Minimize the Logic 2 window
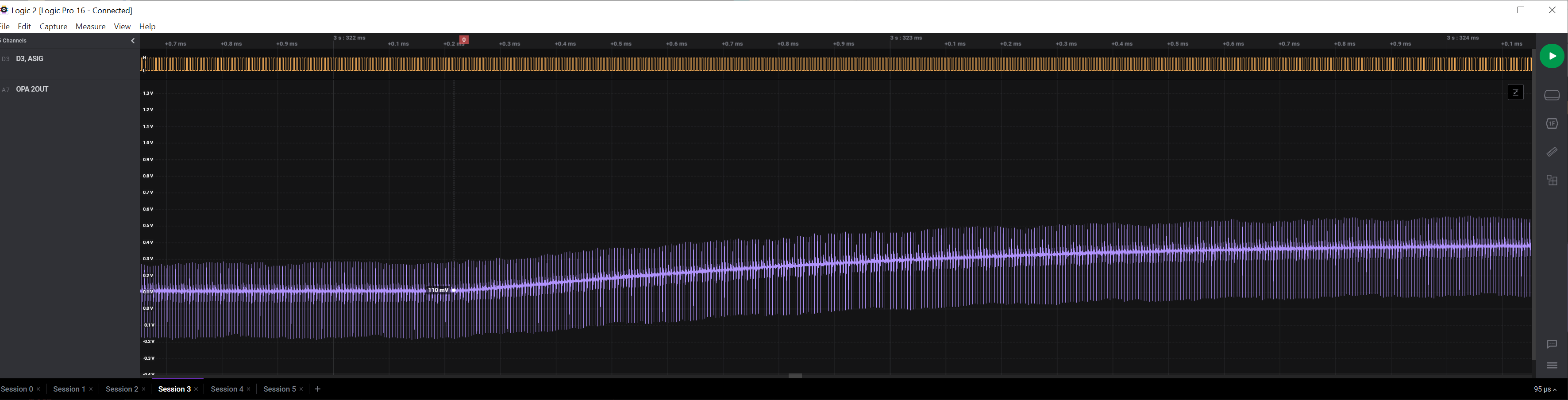The width and height of the screenshot is (1568, 400). coord(1490,10)
